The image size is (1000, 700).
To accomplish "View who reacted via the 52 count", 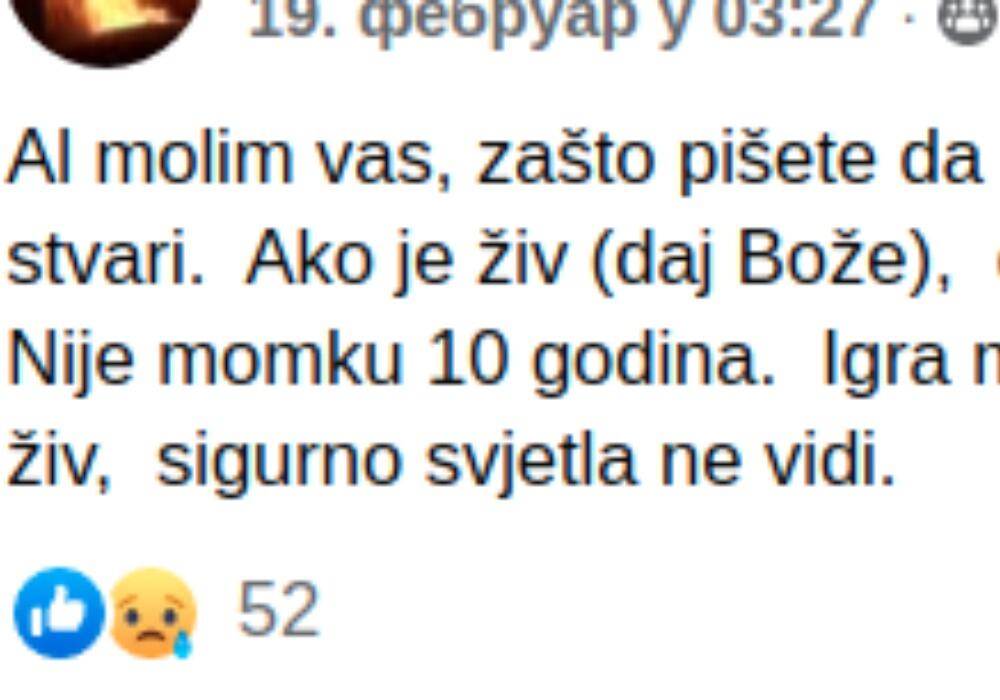I will click(x=278, y=609).
